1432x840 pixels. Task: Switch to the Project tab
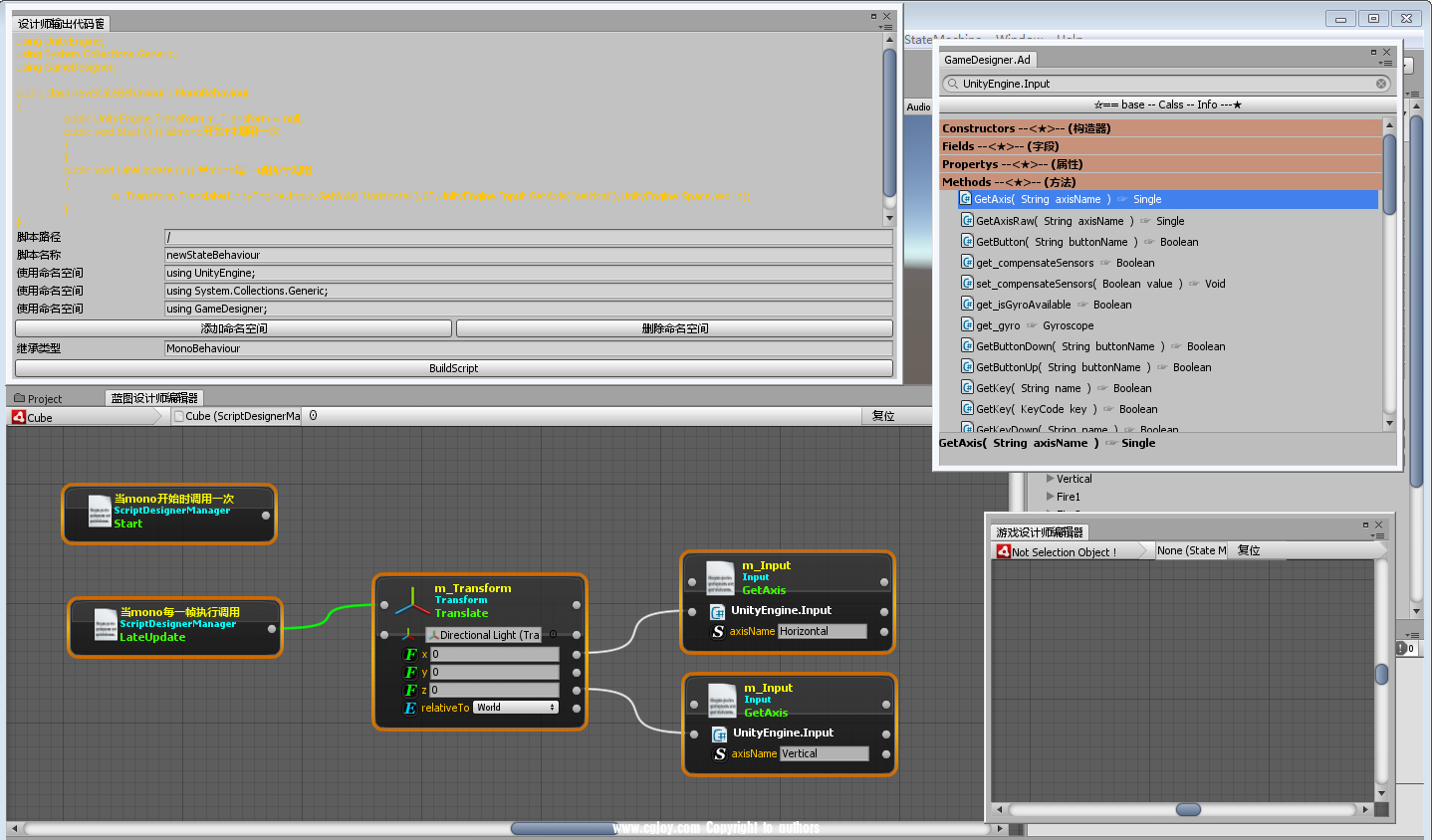click(38, 398)
